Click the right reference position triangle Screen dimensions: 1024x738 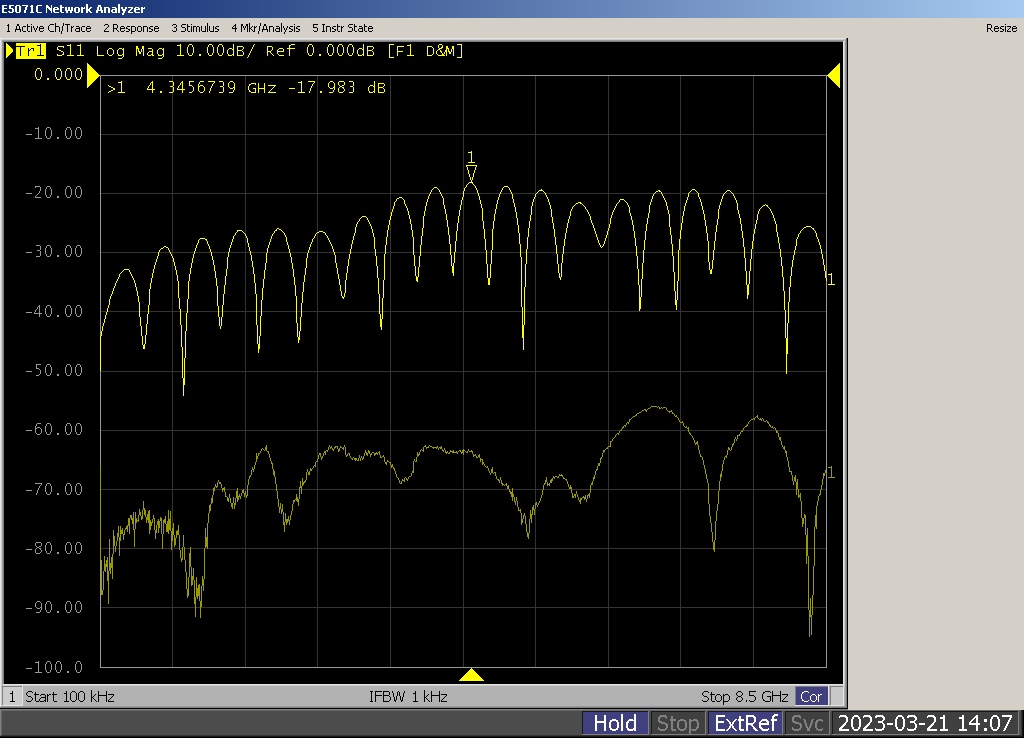(x=833, y=75)
